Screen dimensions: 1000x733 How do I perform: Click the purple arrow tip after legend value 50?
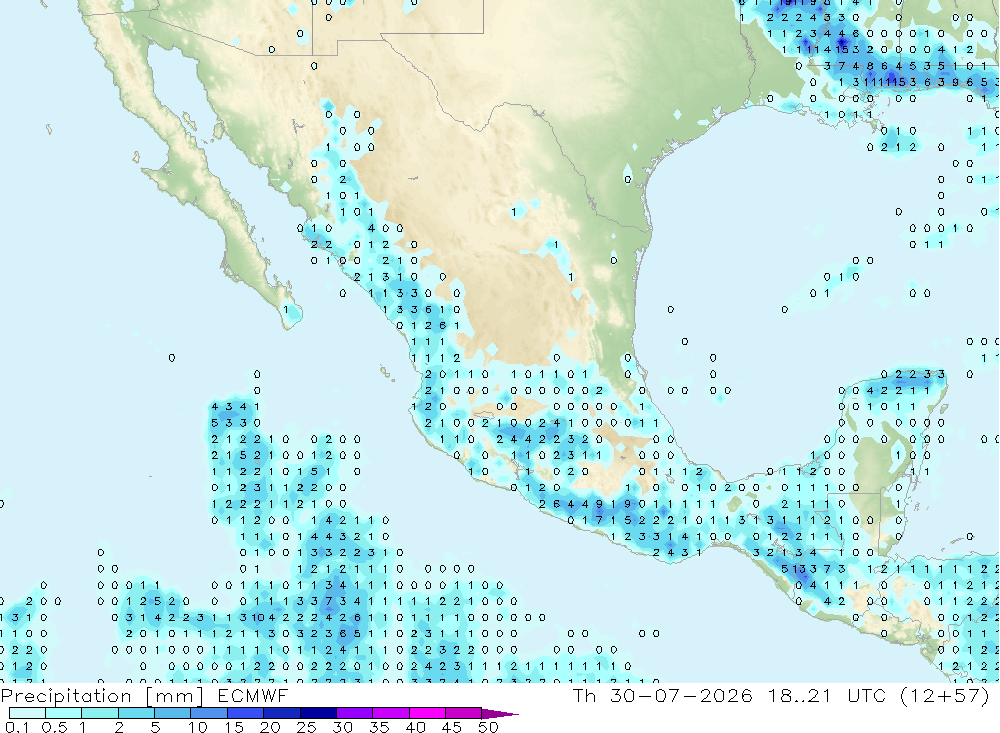click(x=500, y=713)
